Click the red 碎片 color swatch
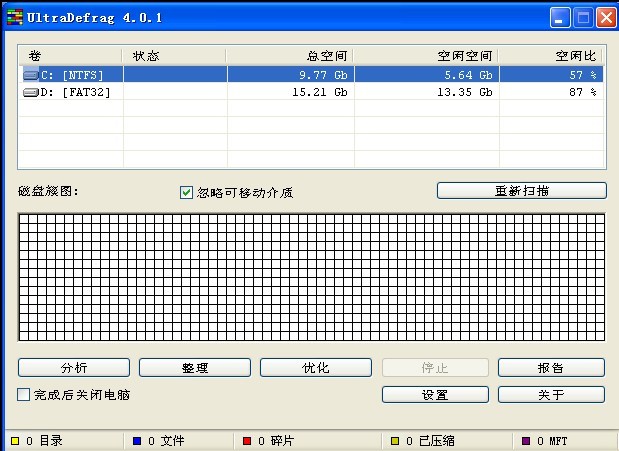This screenshot has width=619, height=451. tap(247, 440)
